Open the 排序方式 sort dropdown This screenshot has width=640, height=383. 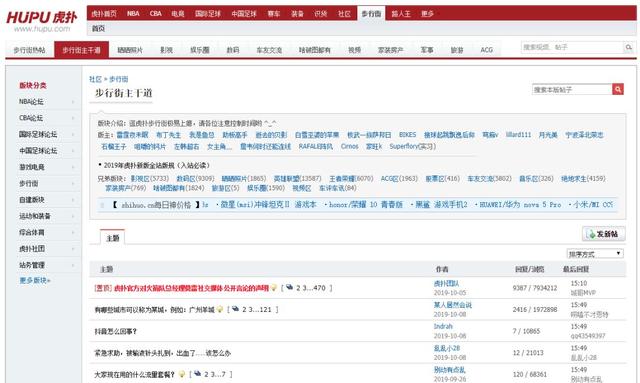pos(595,254)
